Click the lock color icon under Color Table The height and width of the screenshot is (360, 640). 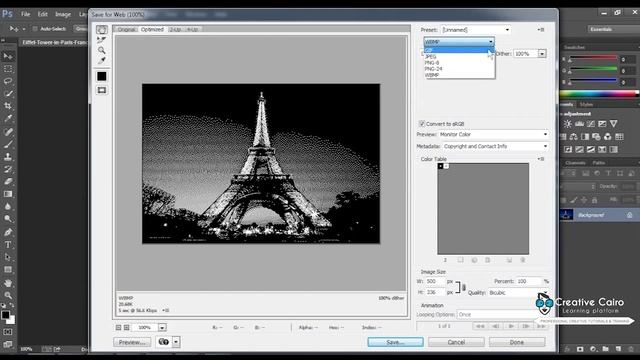488,260
